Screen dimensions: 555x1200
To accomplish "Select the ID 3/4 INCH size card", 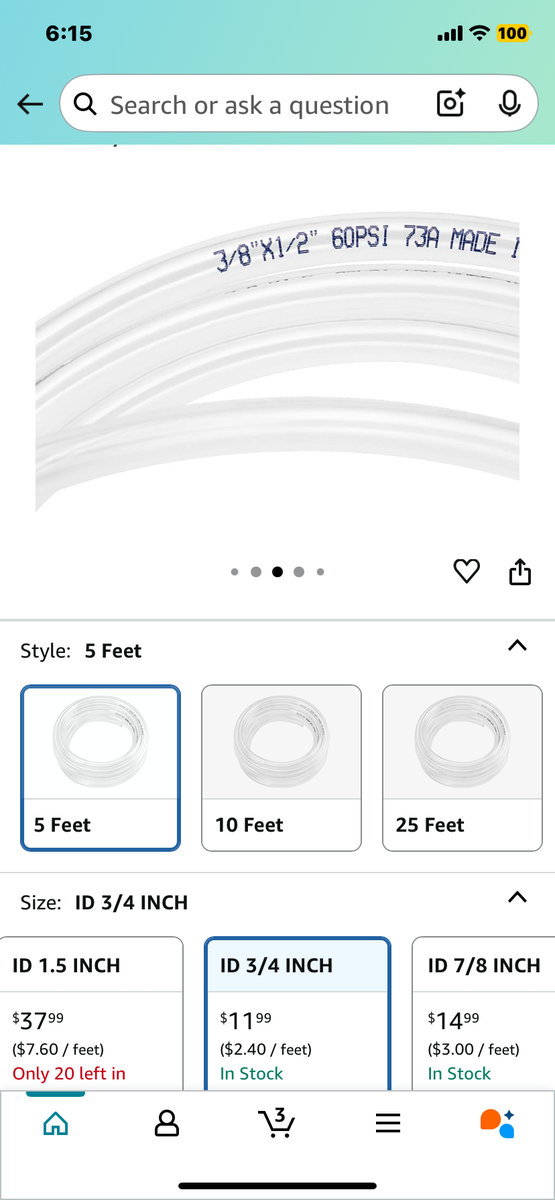I will pos(297,1014).
